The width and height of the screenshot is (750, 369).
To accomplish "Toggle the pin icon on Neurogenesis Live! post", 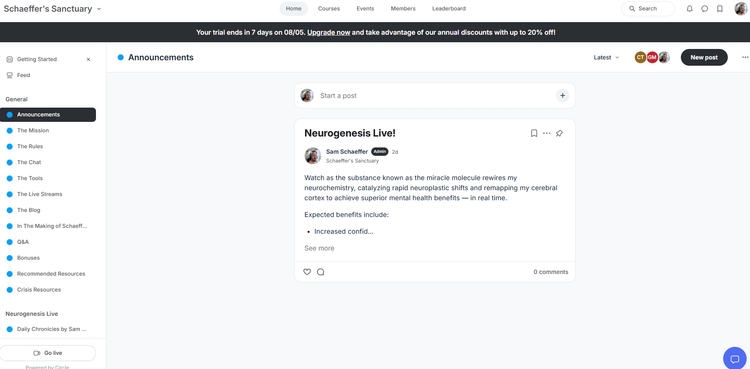I will [559, 133].
